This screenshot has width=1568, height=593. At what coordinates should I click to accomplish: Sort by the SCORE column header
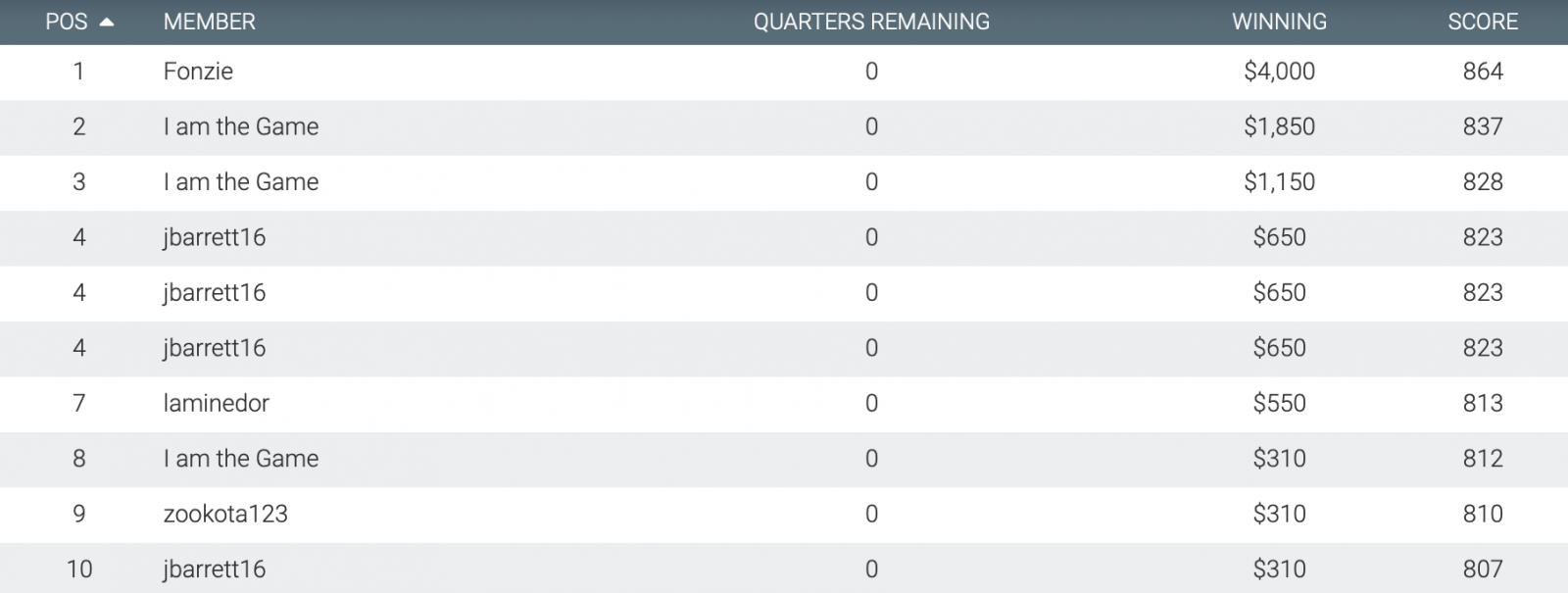tap(1483, 22)
